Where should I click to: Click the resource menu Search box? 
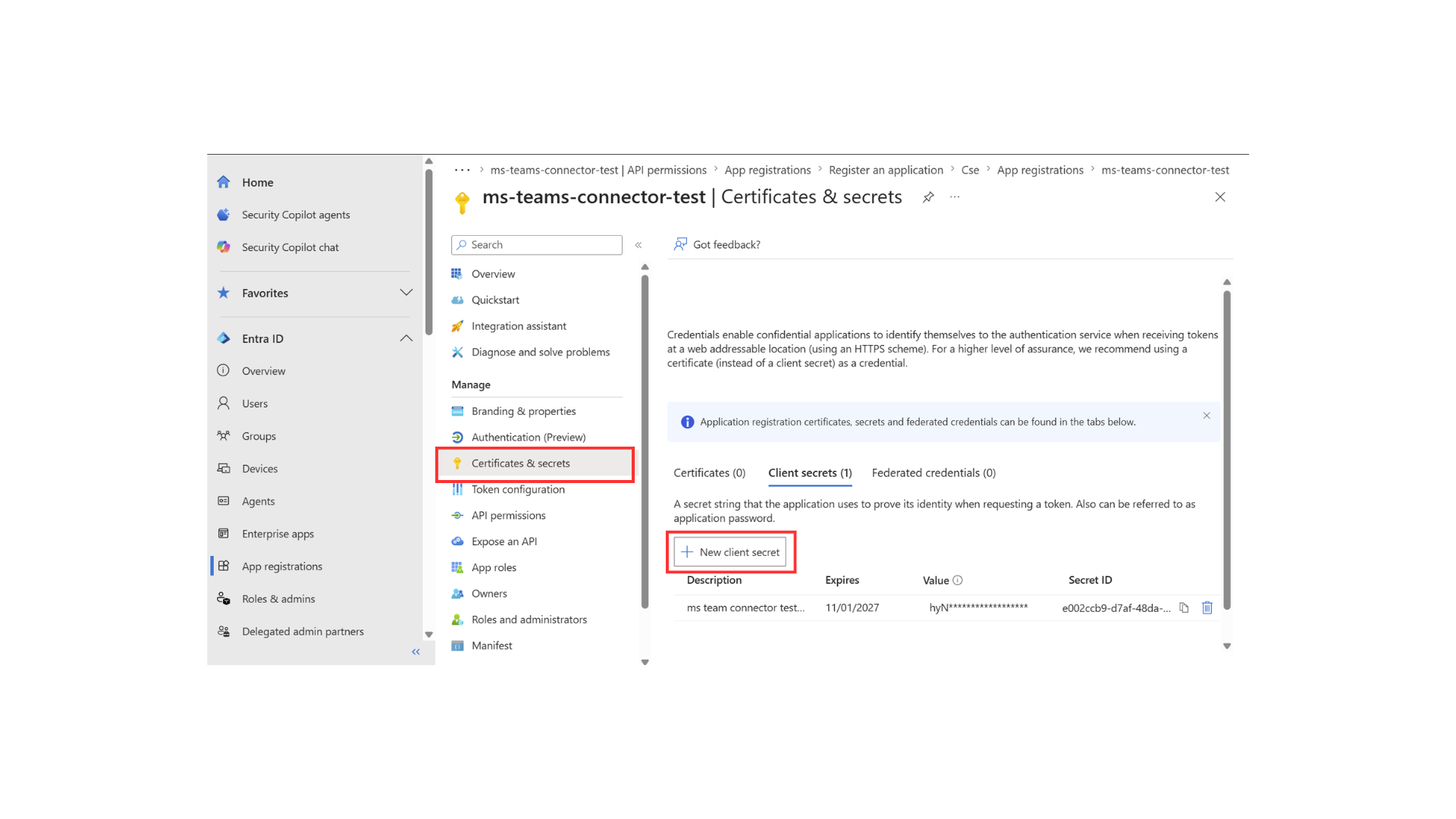coord(537,245)
